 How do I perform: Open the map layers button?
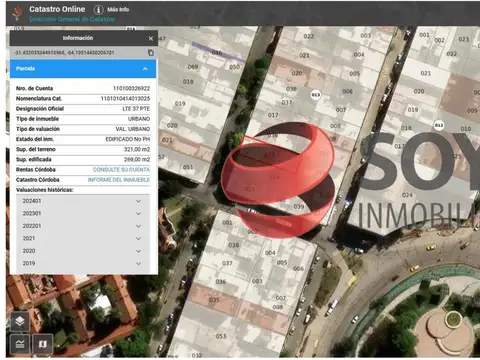[x=20, y=321]
